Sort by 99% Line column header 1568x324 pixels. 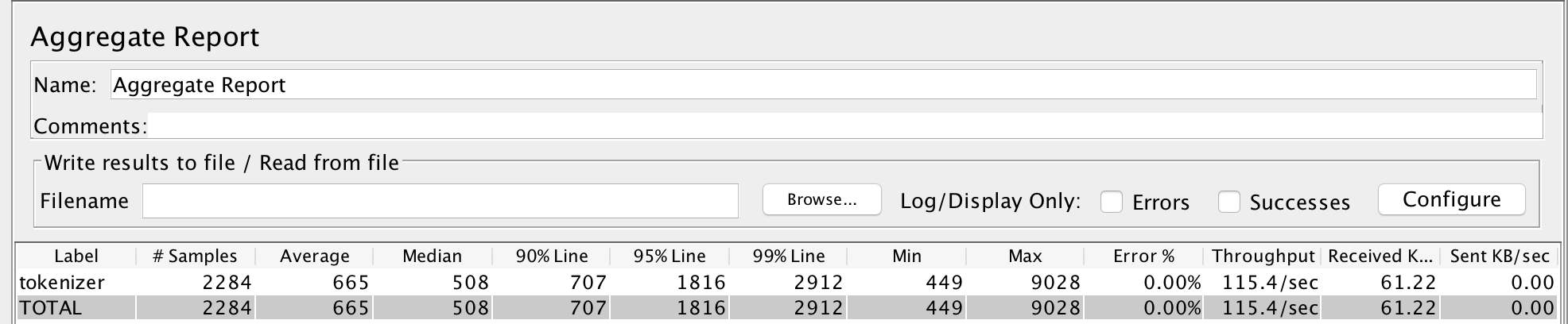pyautogui.click(x=788, y=256)
